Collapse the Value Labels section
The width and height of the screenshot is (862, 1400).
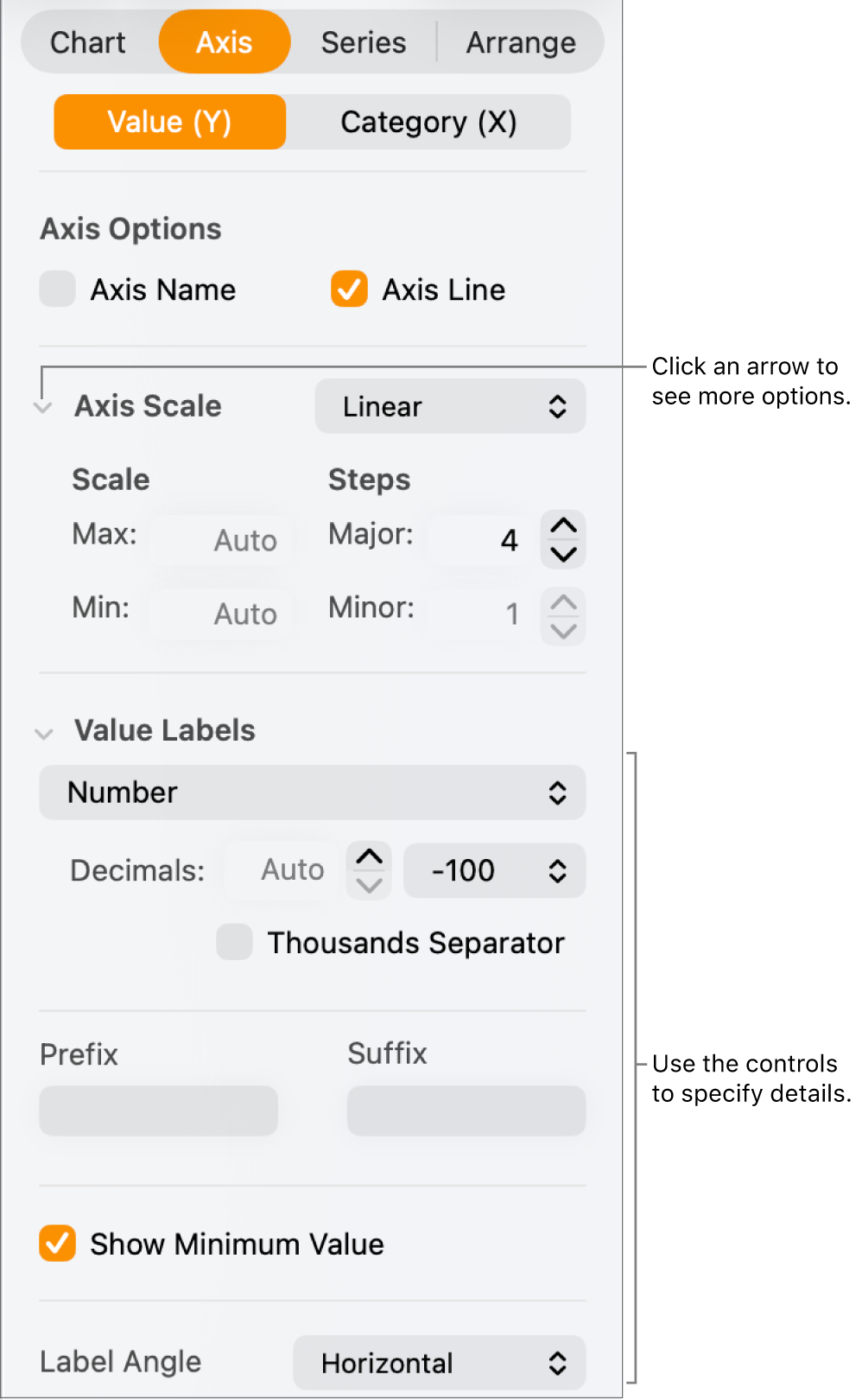[x=45, y=733]
